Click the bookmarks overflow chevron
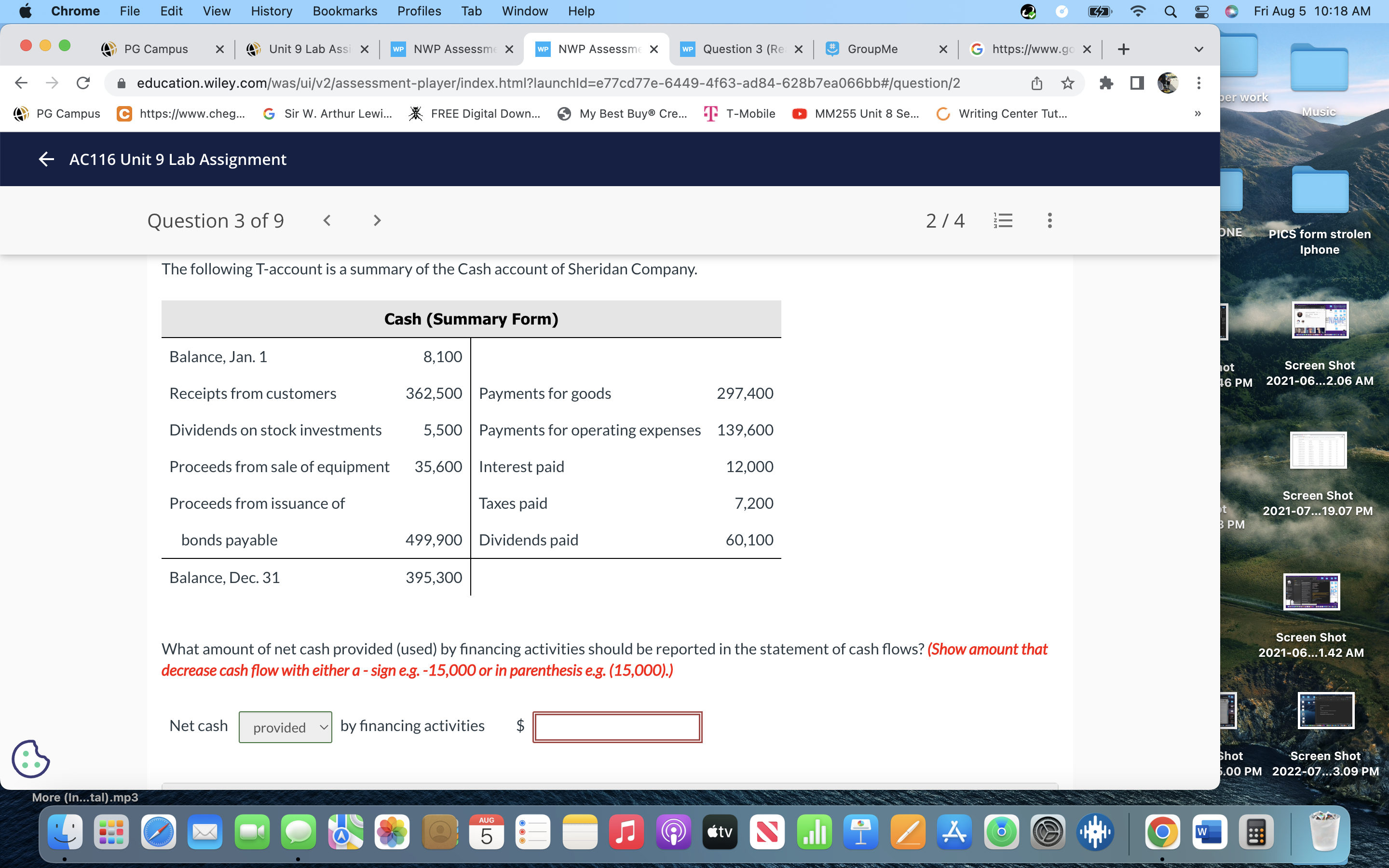 click(1198, 113)
